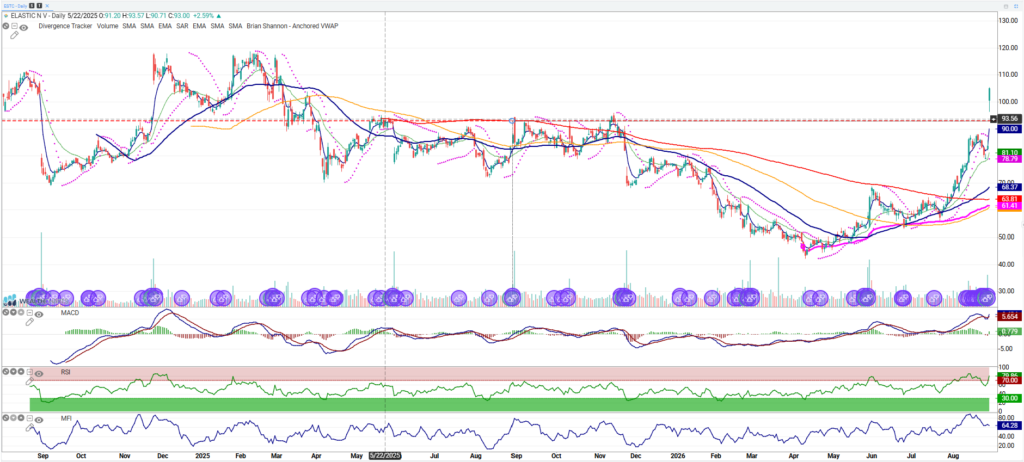The height and width of the screenshot is (462, 1024).
Task: Move the MACD pane up
Action: tap(21, 312)
